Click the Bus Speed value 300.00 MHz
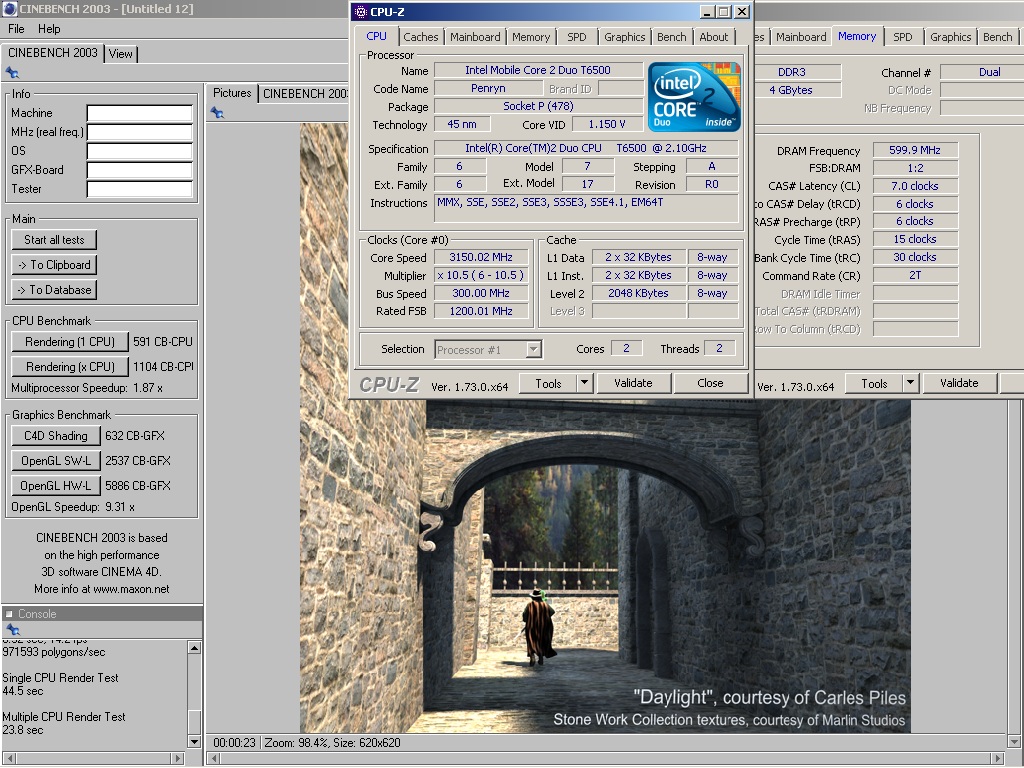The image size is (1024, 768). [x=481, y=293]
